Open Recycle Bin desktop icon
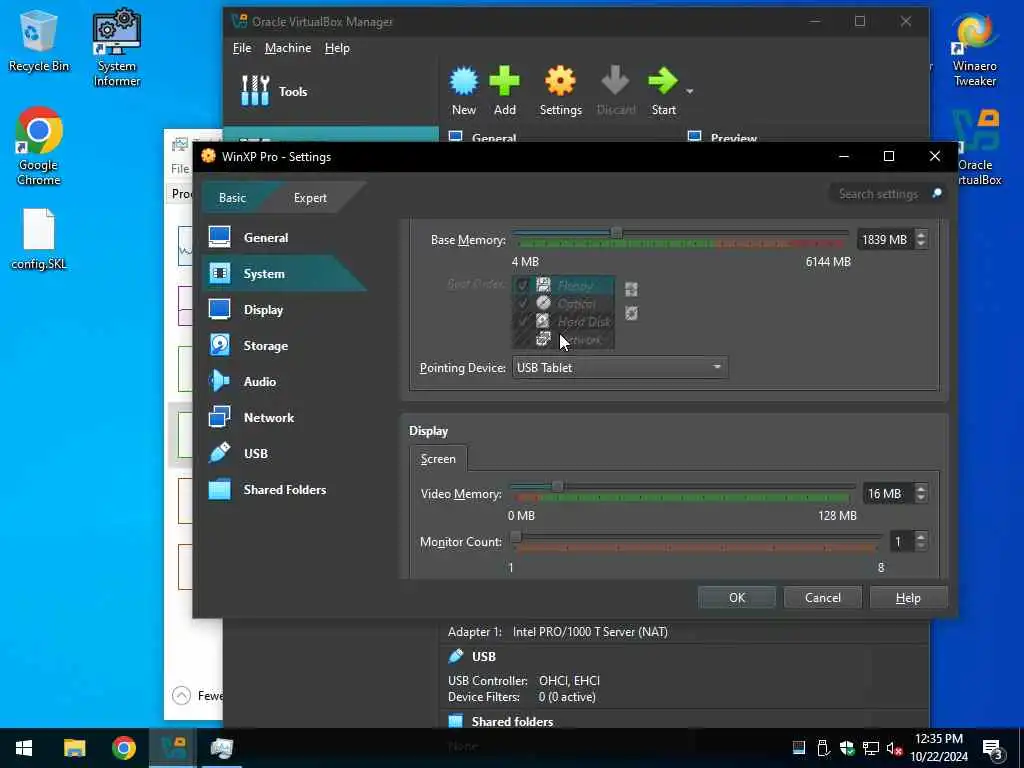Screen dimensions: 1024x768 (38, 40)
